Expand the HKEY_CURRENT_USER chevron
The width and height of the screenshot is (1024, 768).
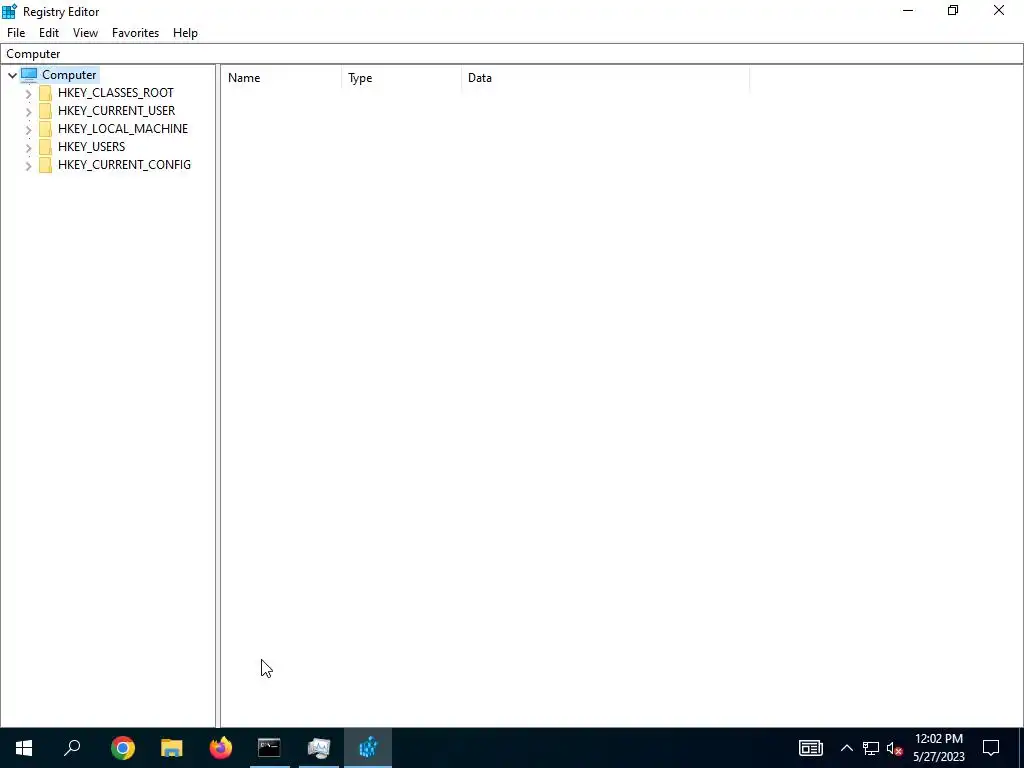click(28, 111)
